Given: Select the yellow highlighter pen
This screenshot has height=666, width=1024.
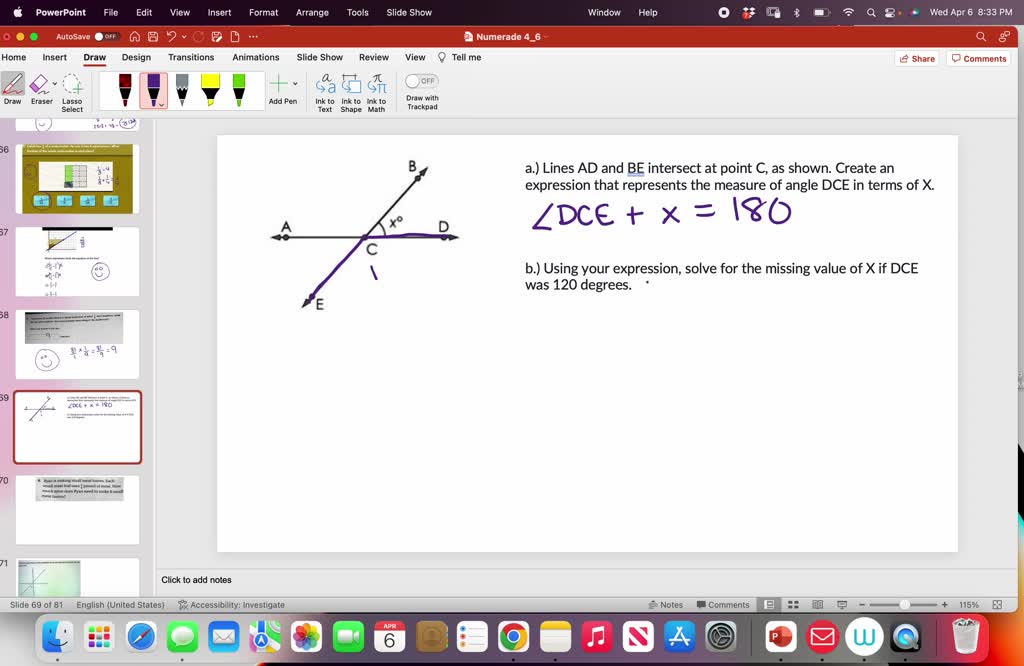Looking at the screenshot, I should coord(211,90).
